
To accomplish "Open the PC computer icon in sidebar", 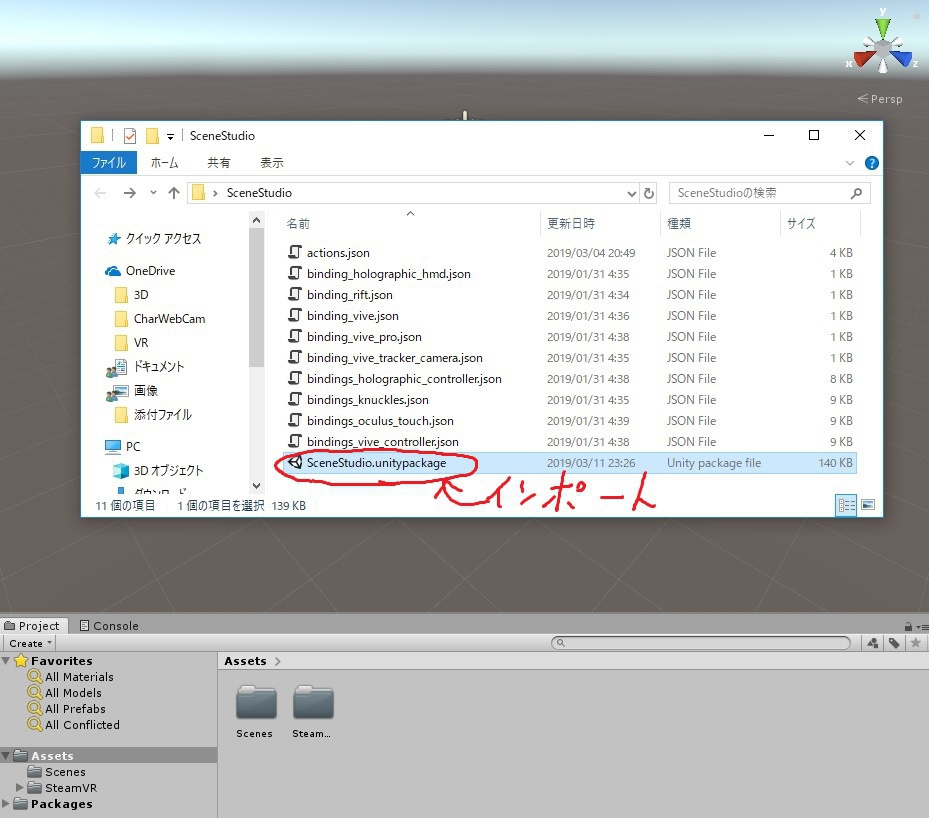I will pos(113,446).
